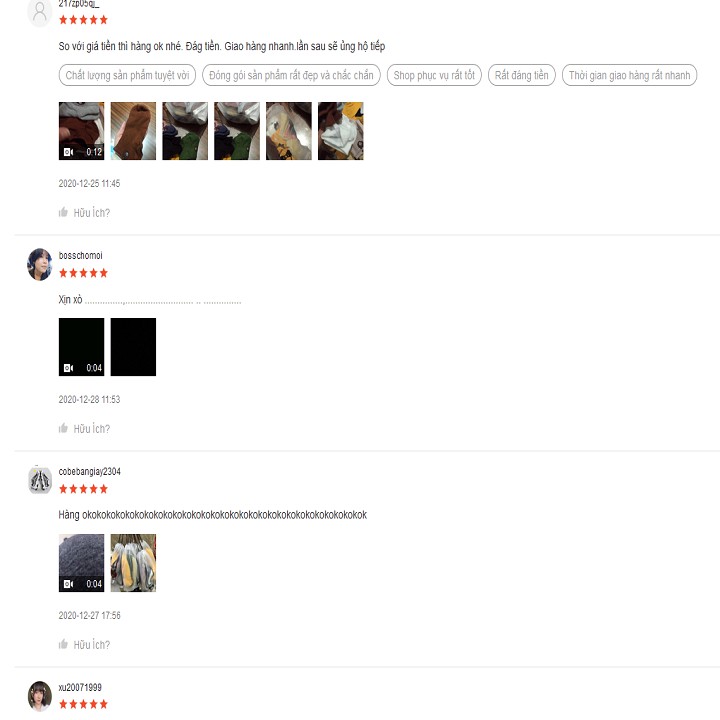Click the thumbs-up icon under cobebangiay2304's review
The image size is (720, 720).
63,644
